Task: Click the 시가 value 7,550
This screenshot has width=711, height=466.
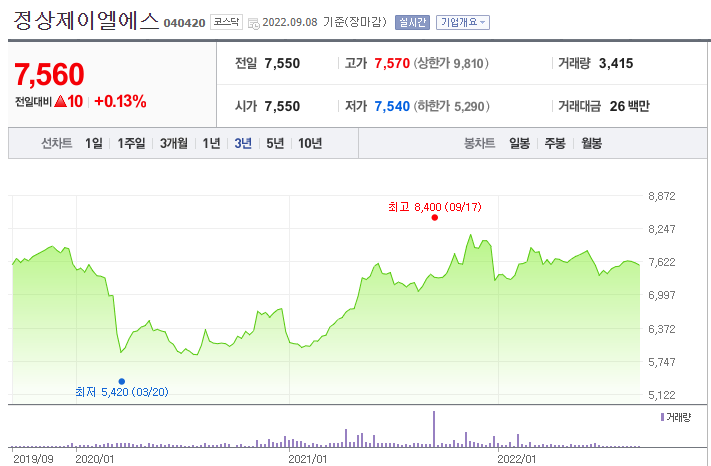Action: (x=282, y=106)
